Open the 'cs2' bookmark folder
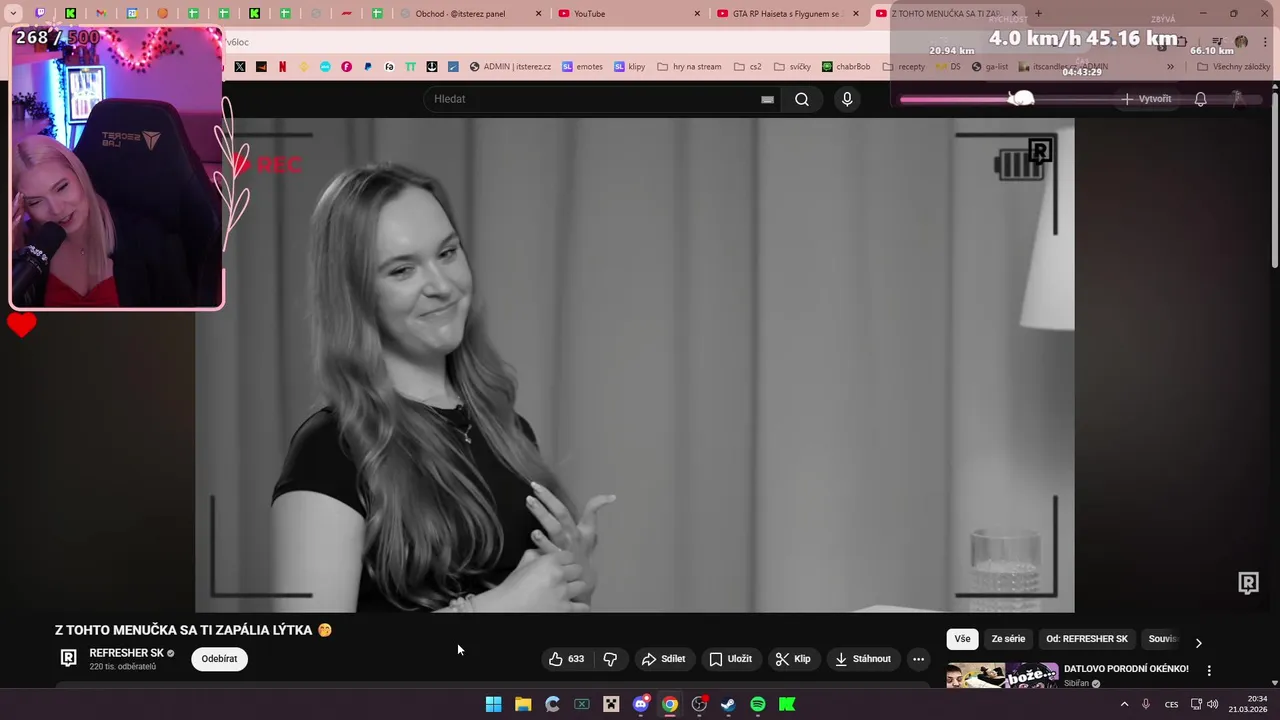This screenshot has width=1280, height=720. click(748, 67)
